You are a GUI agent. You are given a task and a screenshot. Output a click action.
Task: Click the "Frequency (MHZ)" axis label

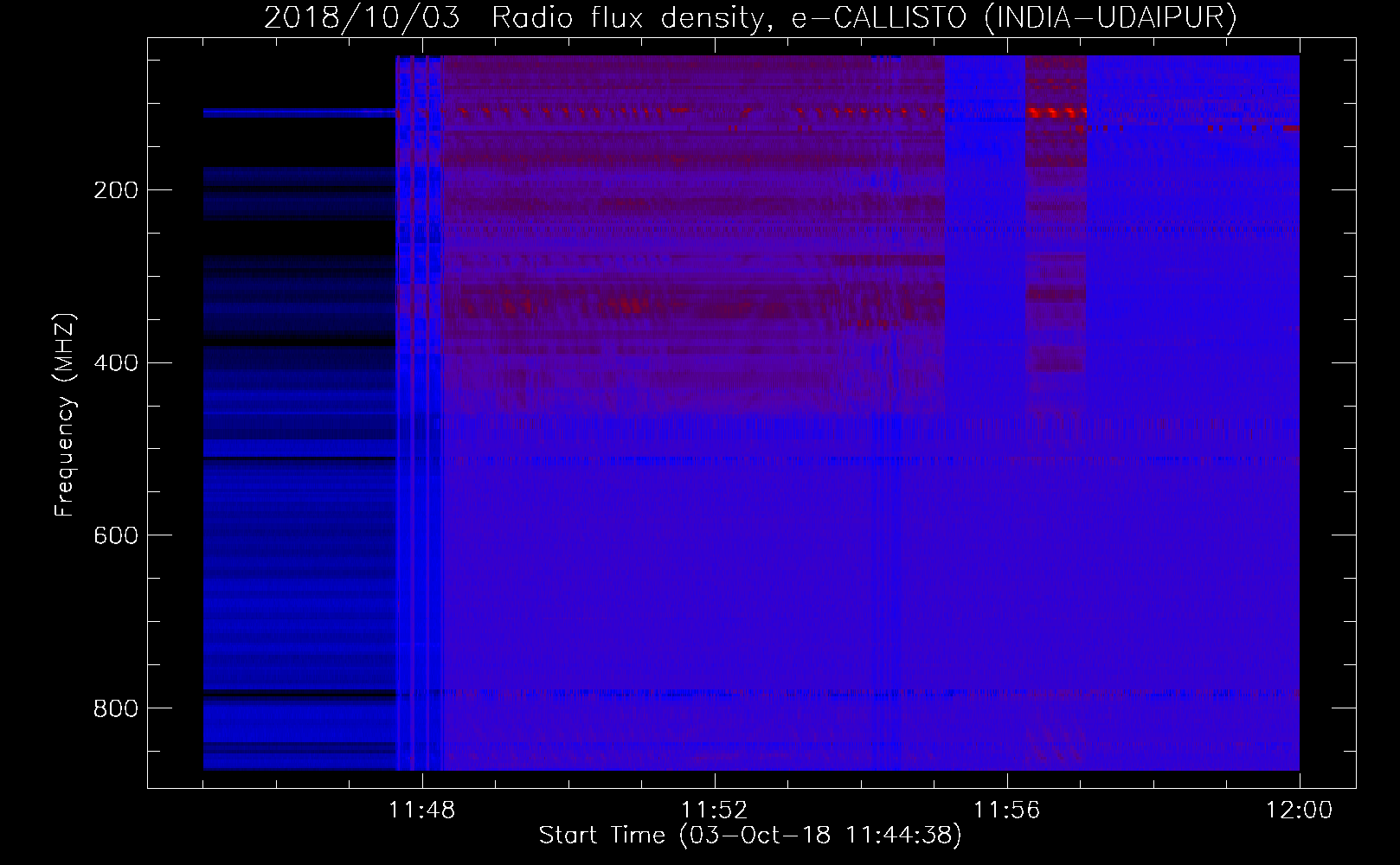click(64, 415)
